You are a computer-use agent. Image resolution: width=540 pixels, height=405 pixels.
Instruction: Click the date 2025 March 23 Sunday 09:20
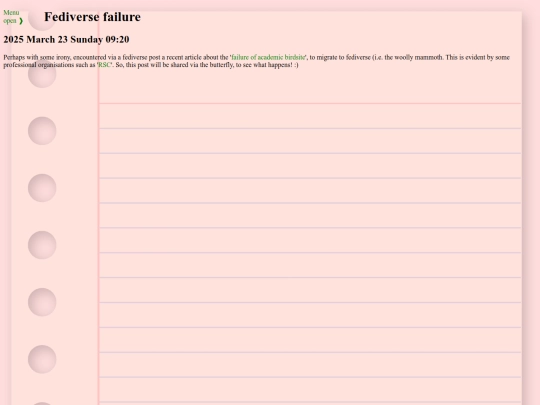(66, 39)
